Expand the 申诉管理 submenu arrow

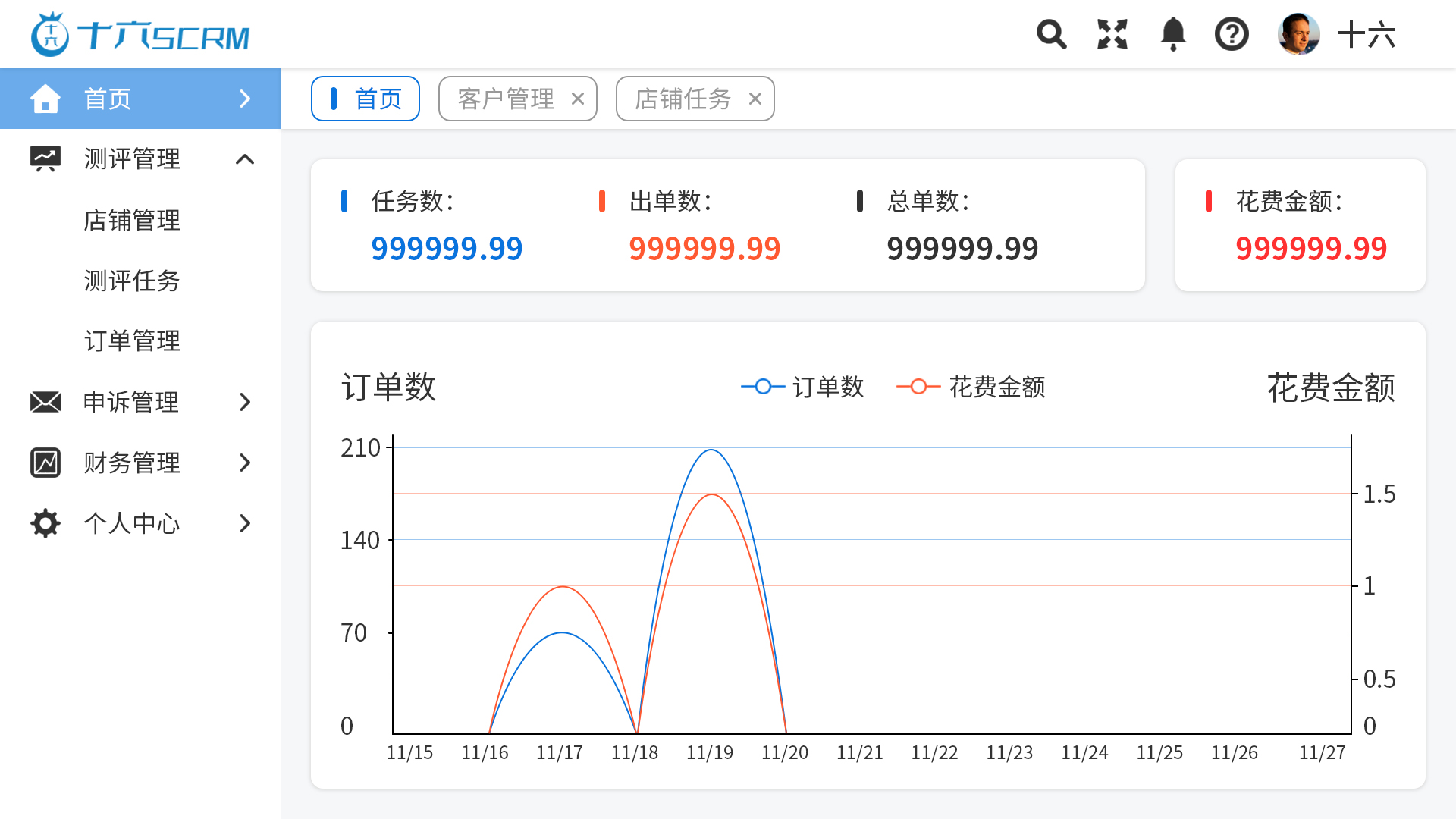point(244,402)
